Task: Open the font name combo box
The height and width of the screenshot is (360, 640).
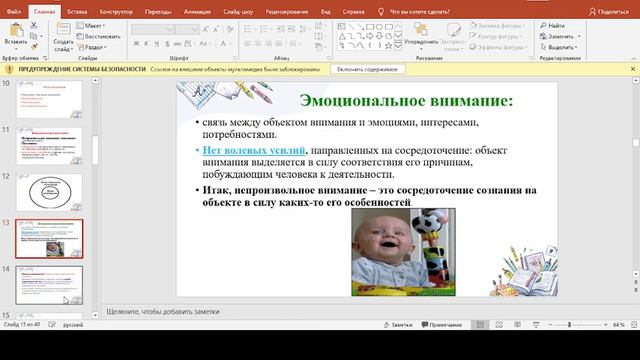Action: 153,29
